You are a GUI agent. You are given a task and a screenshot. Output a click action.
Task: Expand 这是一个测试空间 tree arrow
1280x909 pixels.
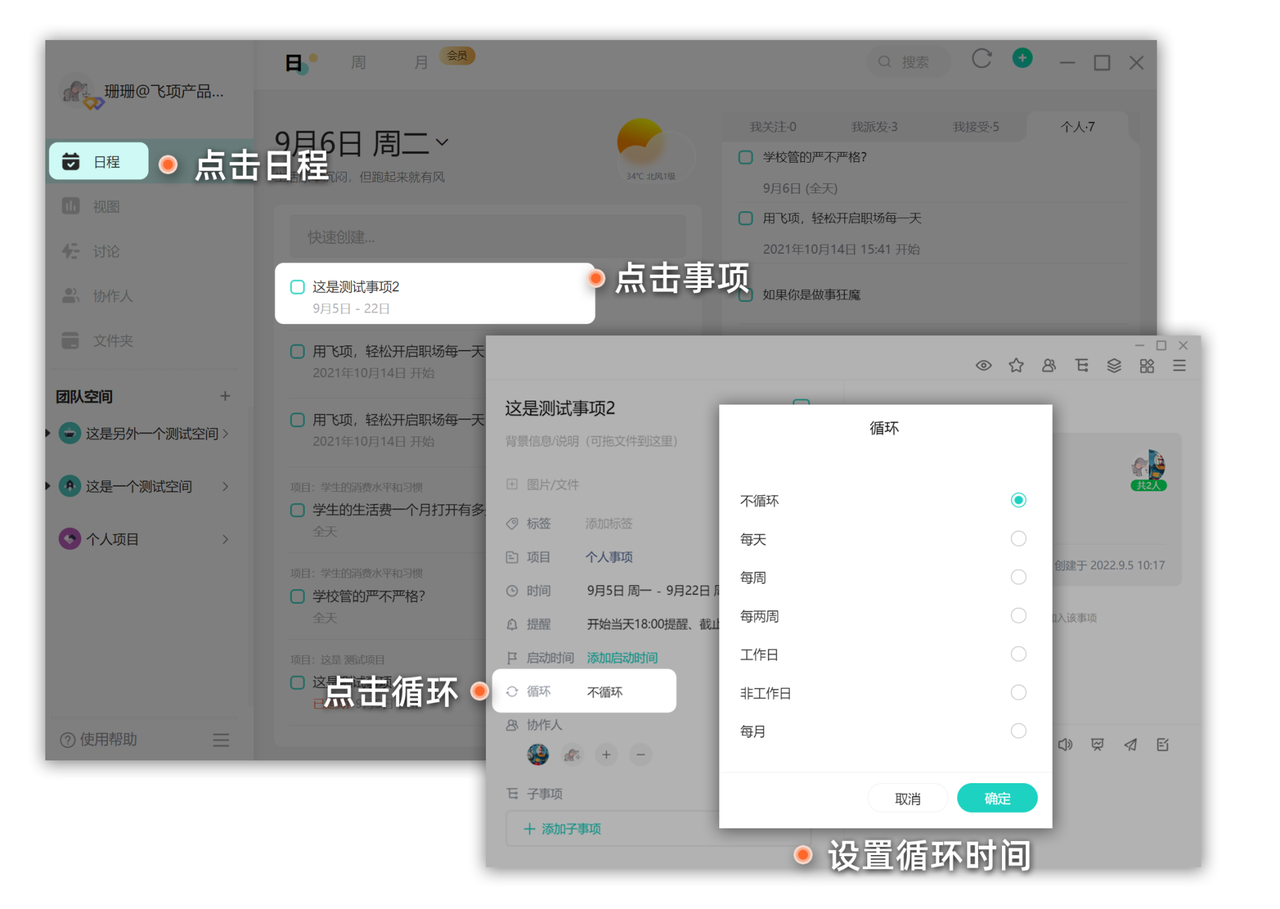48,486
